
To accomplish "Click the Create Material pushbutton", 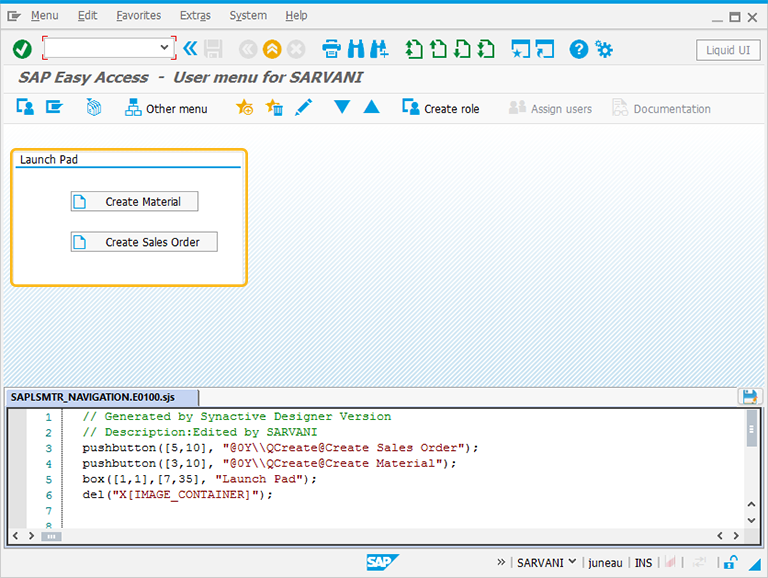I will click(x=135, y=201).
